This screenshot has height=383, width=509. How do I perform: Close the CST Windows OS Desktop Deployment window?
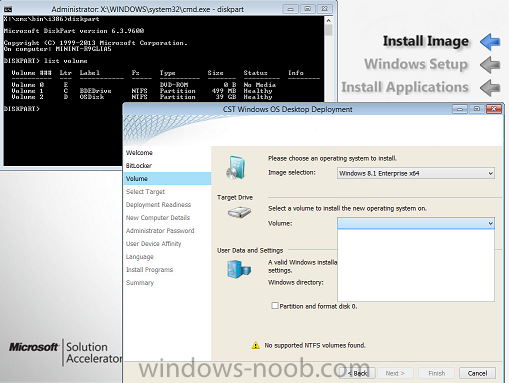[x=494, y=109]
